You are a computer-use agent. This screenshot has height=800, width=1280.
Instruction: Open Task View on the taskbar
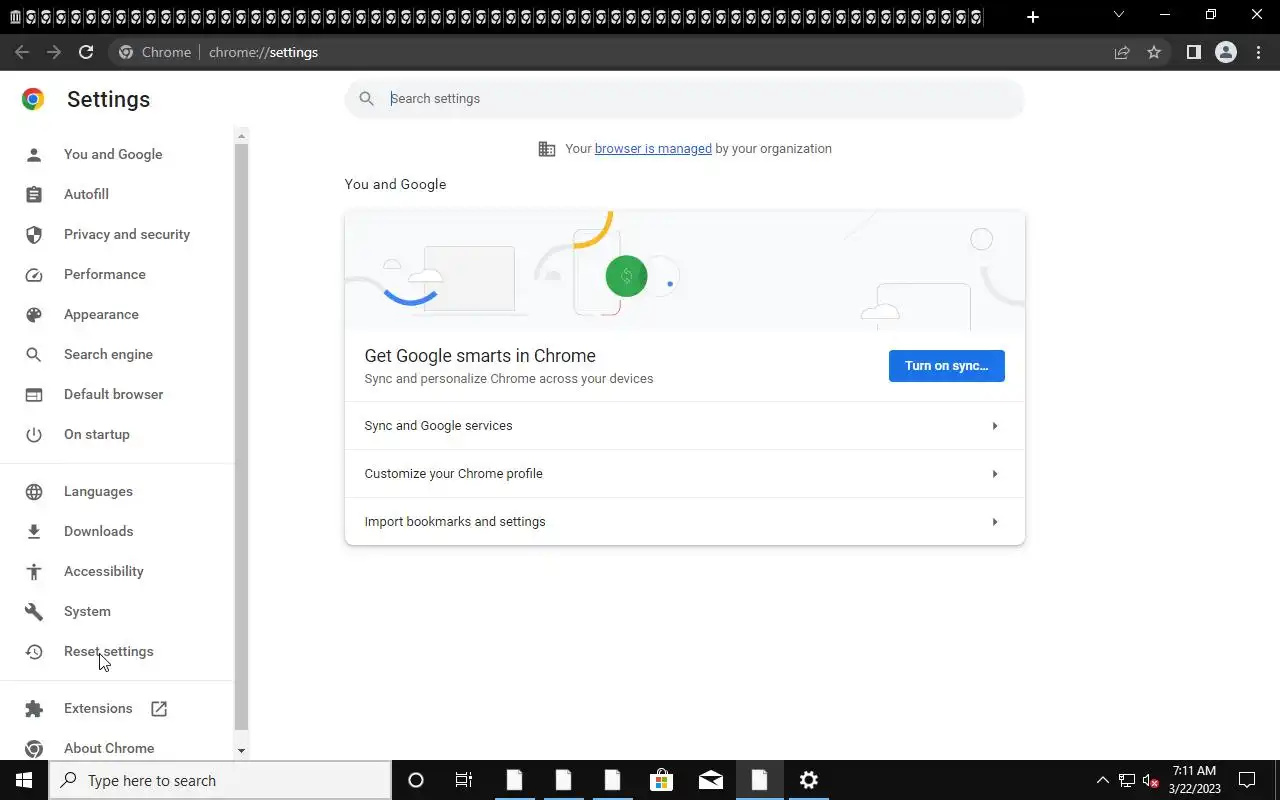[464, 780]
